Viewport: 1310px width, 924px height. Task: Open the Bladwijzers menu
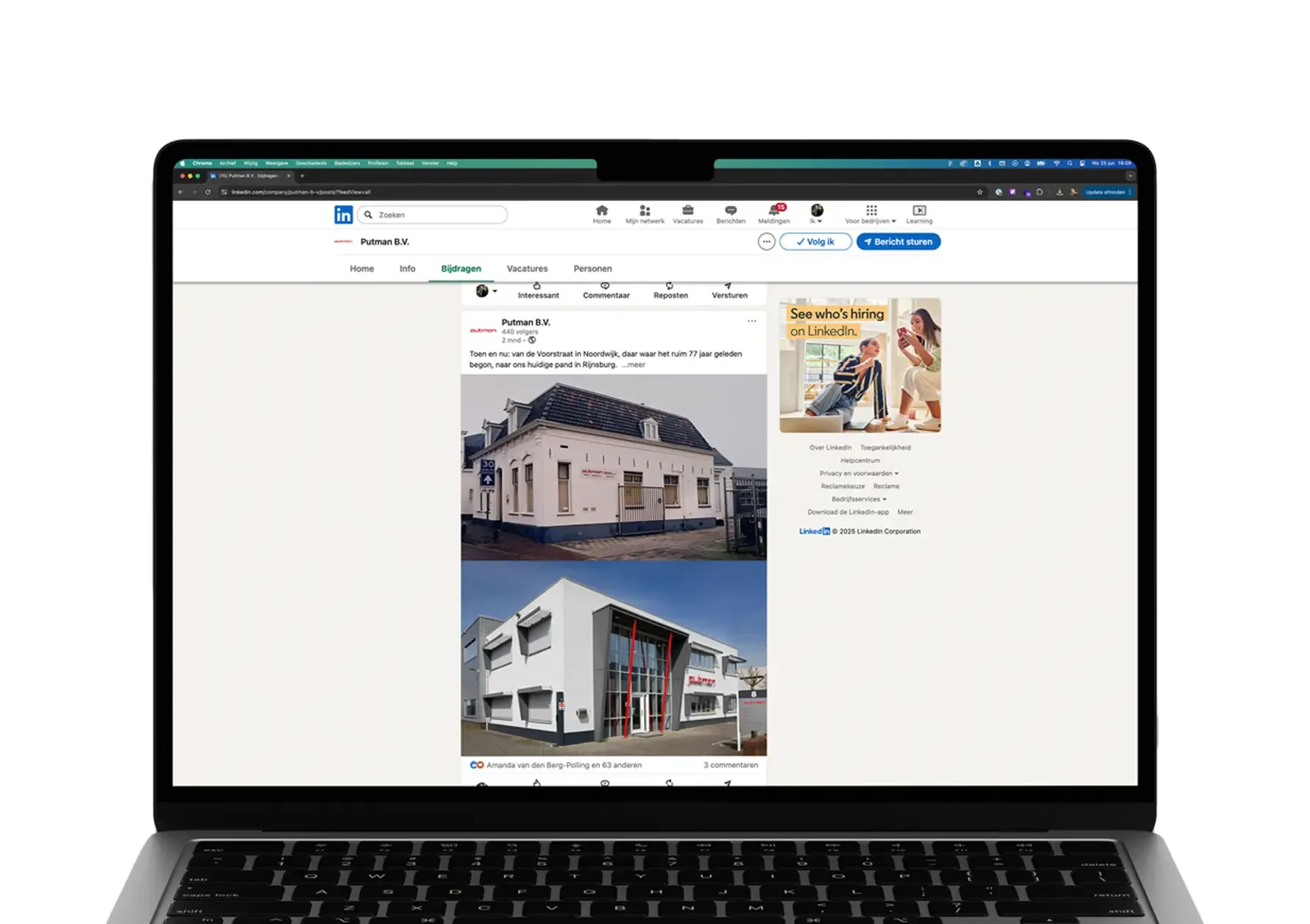(x=347, y=163)
